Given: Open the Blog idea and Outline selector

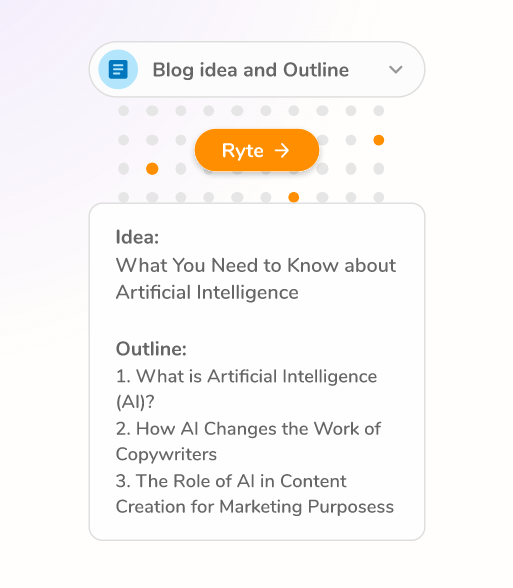Looking at the screenshot, I should [x=257, y=70].
